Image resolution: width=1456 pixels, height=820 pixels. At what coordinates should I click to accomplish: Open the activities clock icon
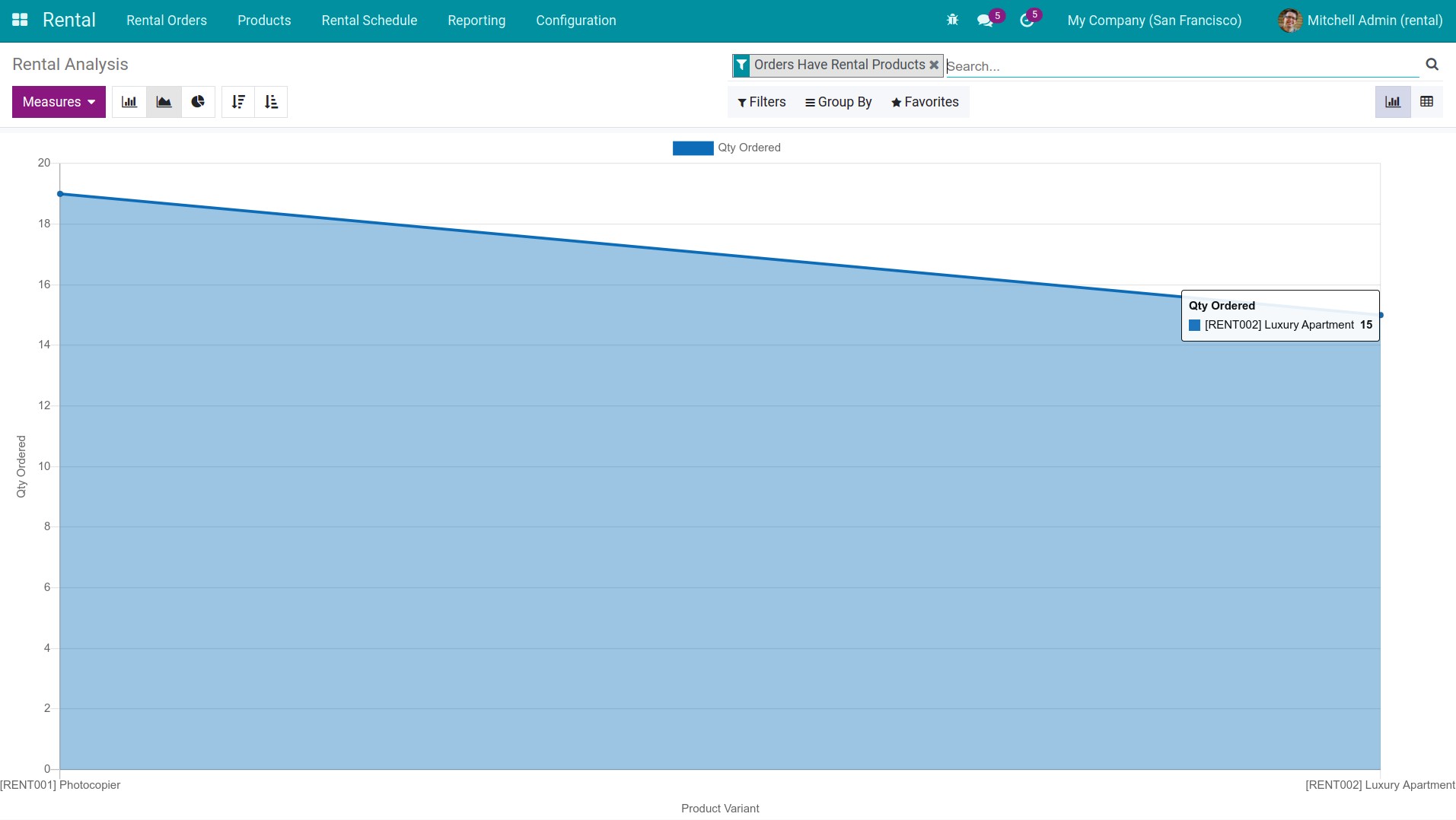tap(1027, 21)
